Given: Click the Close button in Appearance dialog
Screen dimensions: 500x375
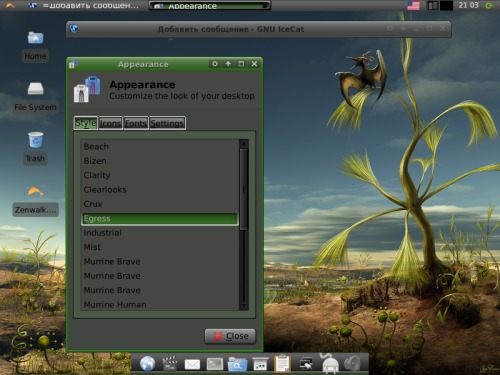Looking at the screenshot, I should coord(230,336).
